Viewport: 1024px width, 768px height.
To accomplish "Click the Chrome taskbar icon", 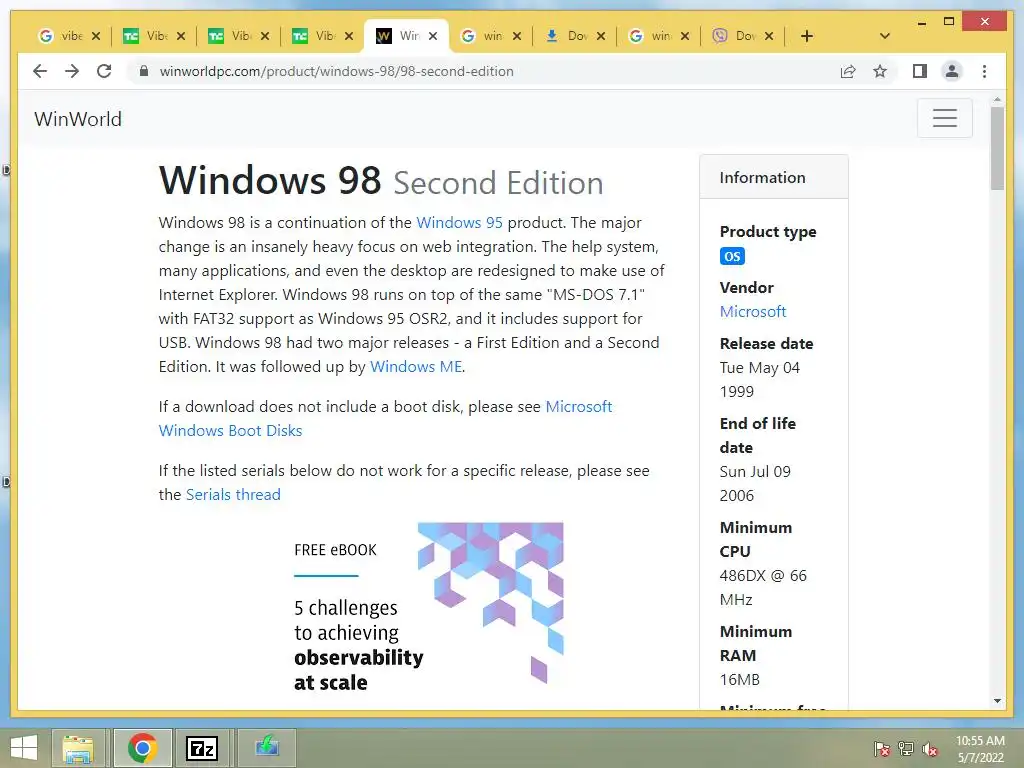I will [142, 748].
